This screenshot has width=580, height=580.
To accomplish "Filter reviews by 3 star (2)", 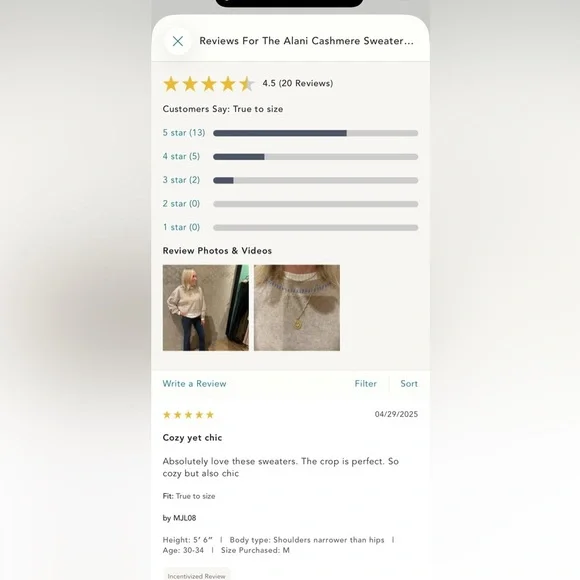I will [x=181, y=180].
